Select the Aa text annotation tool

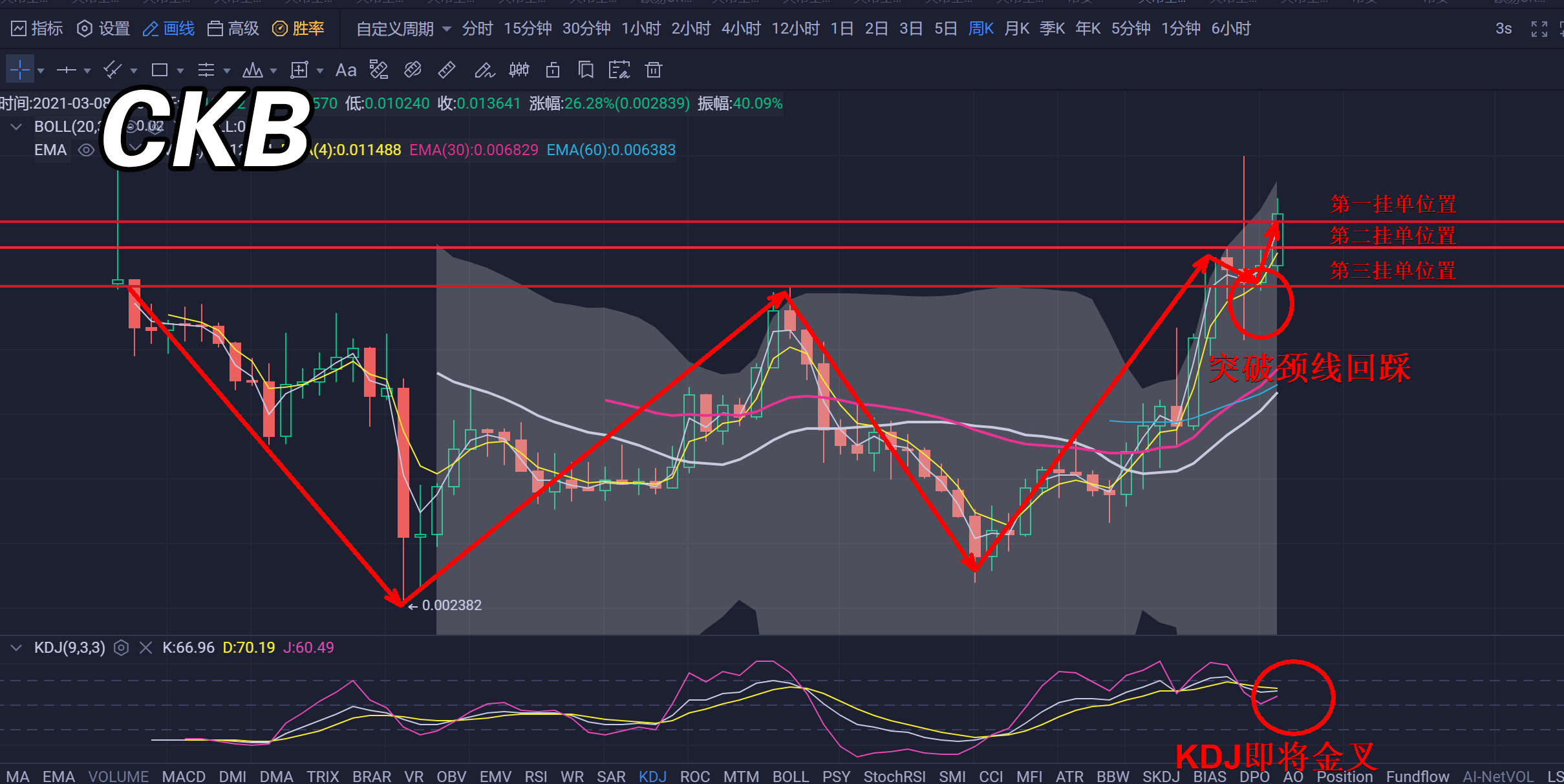pyautogui.click(x=346, y=70)
